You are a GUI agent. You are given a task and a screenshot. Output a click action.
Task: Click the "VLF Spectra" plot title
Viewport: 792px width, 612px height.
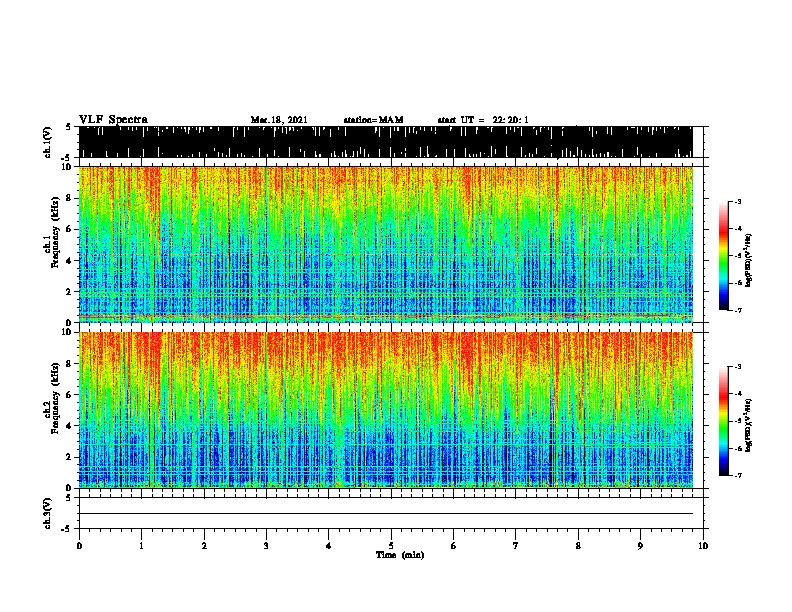click(113, 120)
